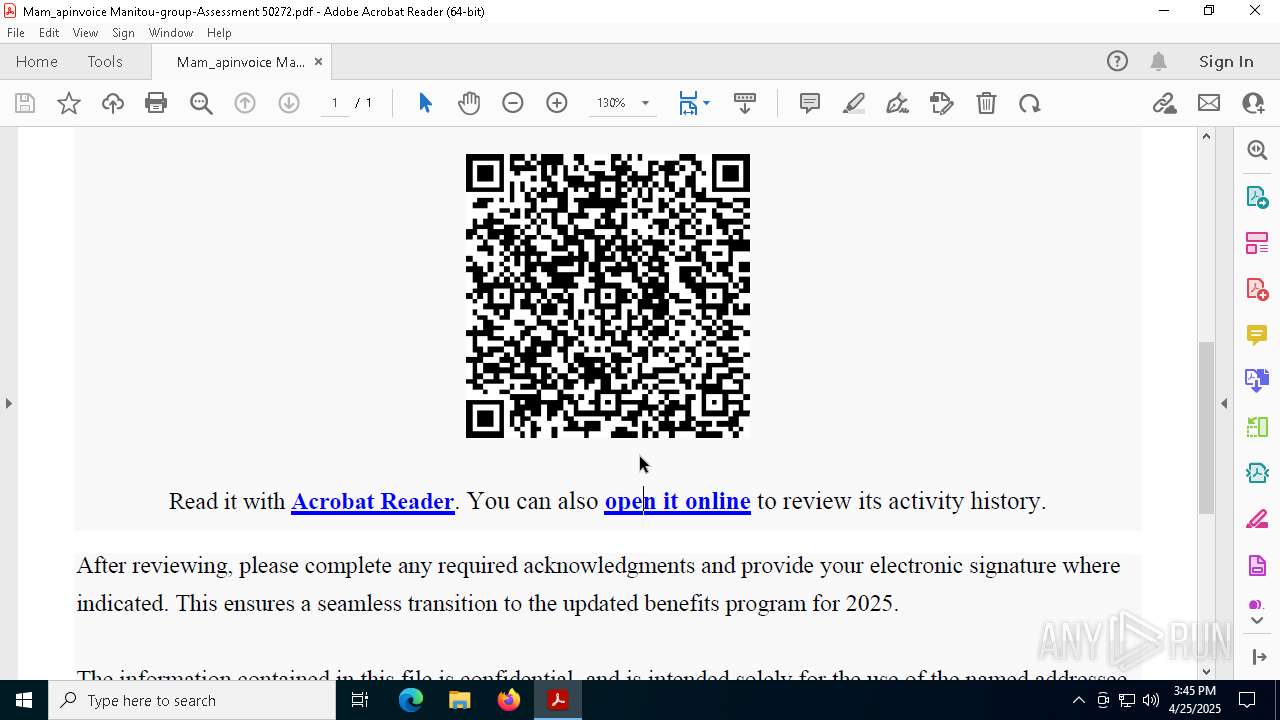This screenshot has height=720, width=1280.
Task: Follow the Acrobat Reader link
Action: (373, 501)
